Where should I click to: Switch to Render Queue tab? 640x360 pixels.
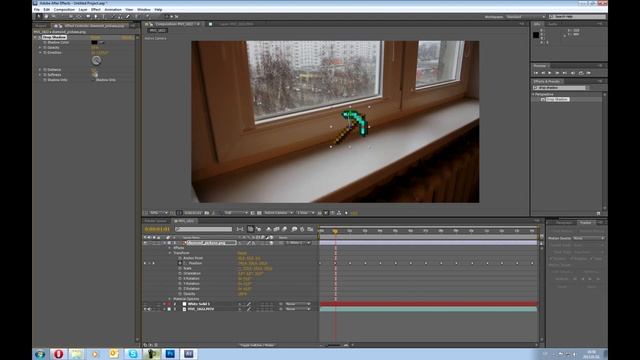point(156,221)
